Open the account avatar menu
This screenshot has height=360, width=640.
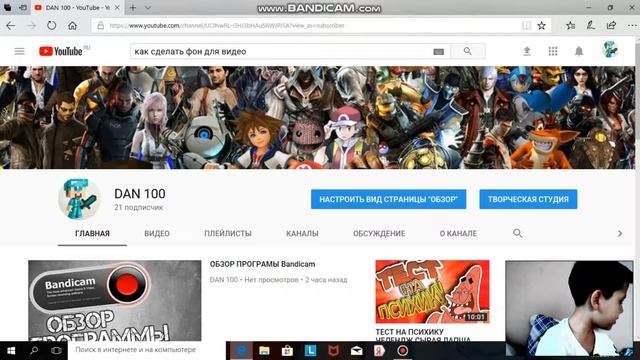click(610, 50)
